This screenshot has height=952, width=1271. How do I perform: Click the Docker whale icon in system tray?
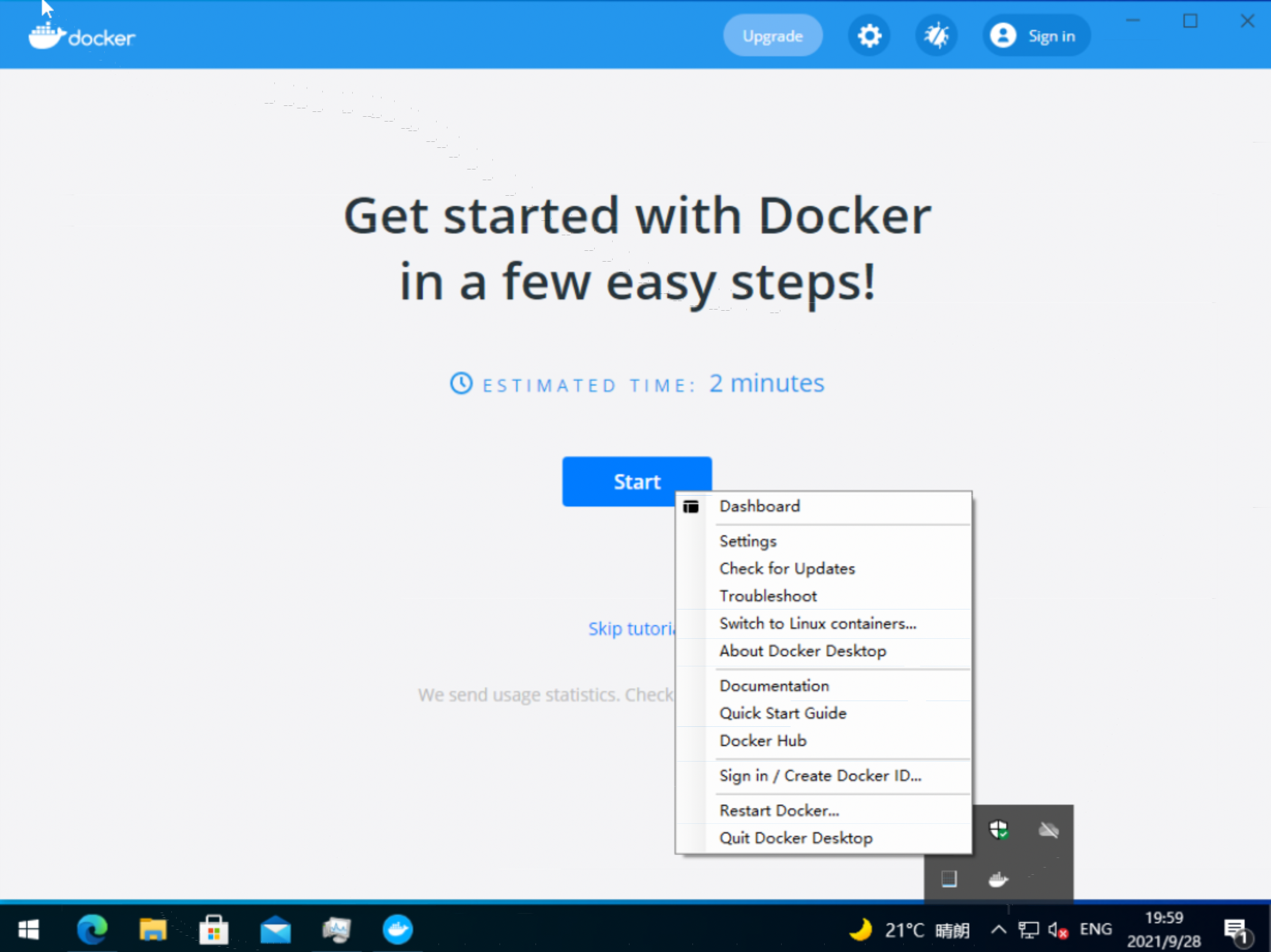(998, 879)
